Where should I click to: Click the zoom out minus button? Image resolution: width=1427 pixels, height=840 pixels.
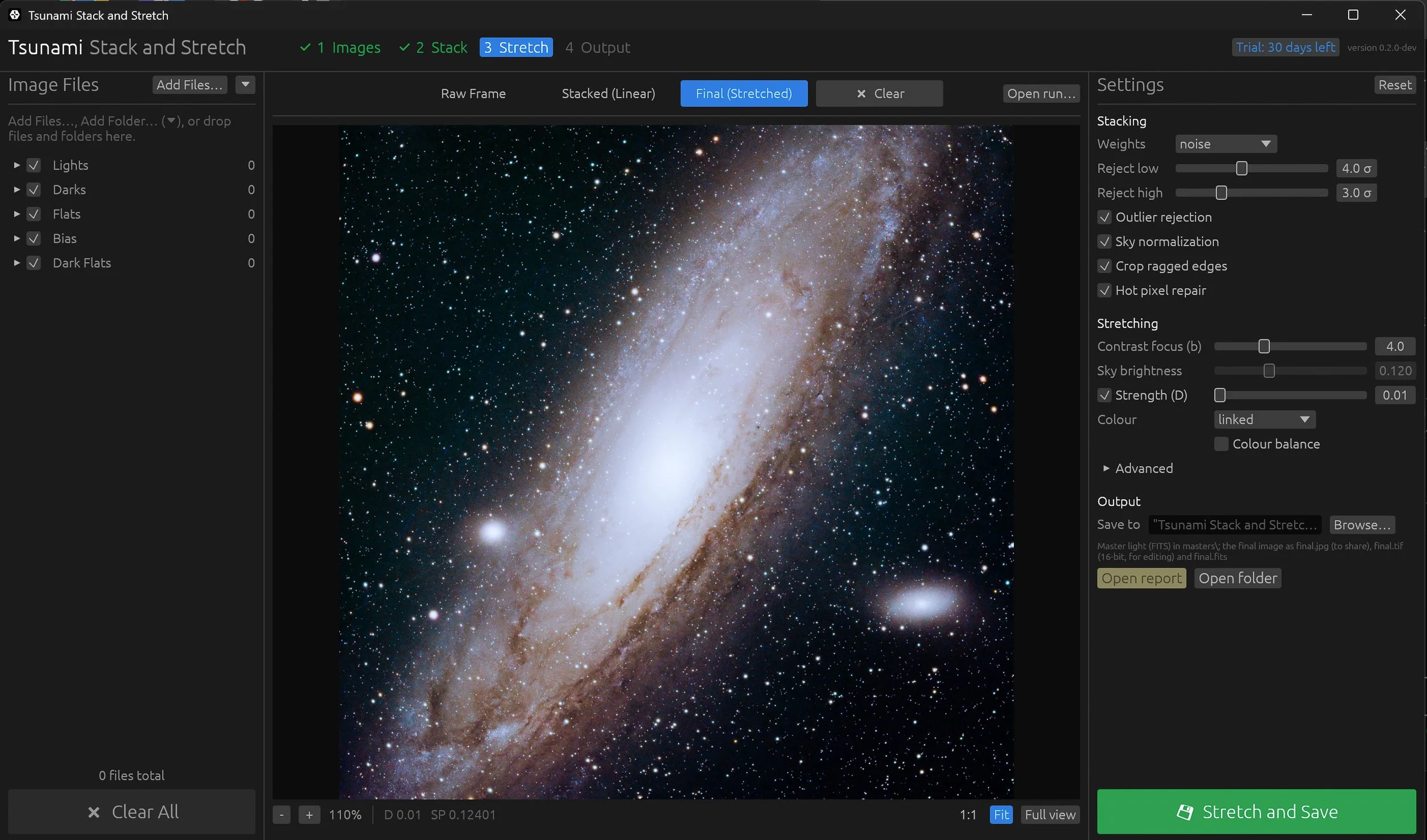(x=281, y=815)
